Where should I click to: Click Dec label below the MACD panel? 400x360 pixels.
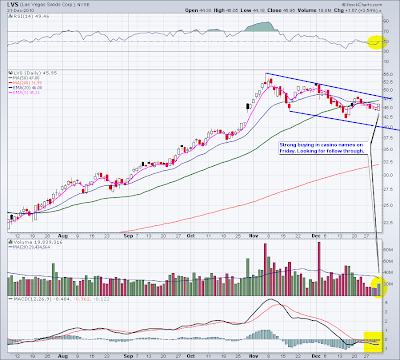click(316, 356)
